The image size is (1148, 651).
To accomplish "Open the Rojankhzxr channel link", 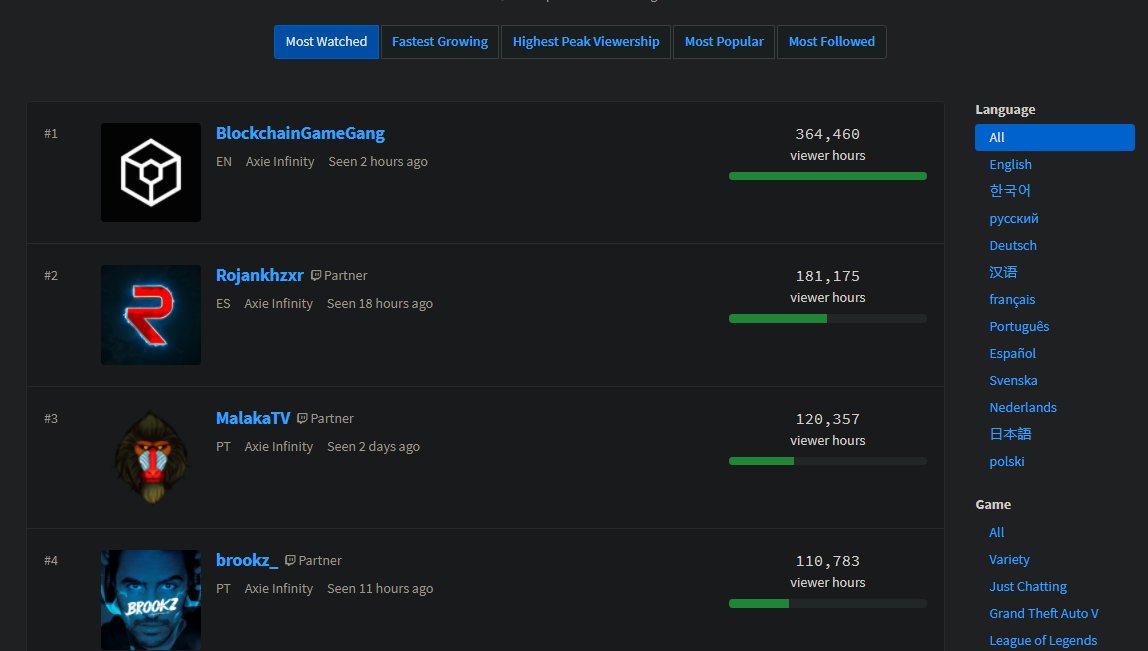I will pos(259,275).
